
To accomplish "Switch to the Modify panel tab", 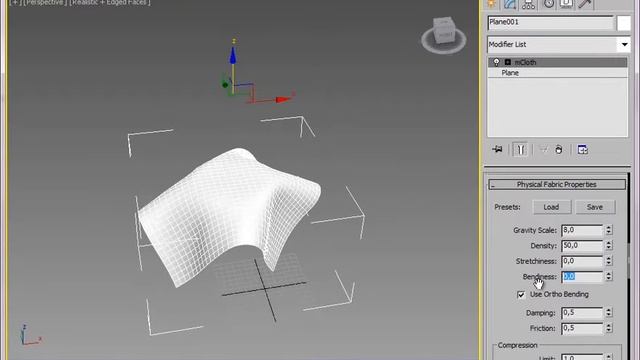I will (x=510, y=4).
